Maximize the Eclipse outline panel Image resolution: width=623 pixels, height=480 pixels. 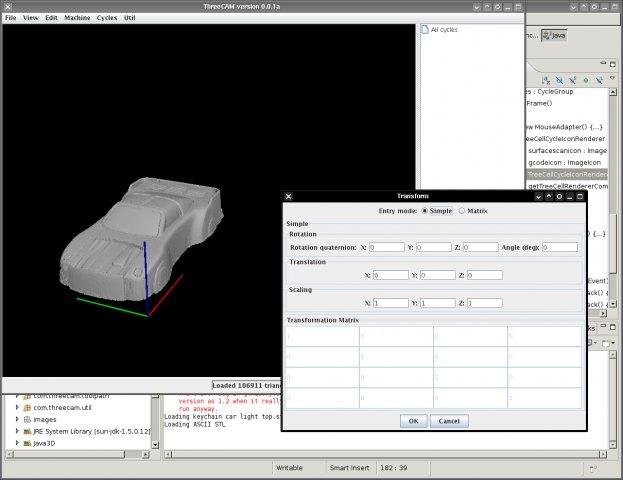click(613, 64)
